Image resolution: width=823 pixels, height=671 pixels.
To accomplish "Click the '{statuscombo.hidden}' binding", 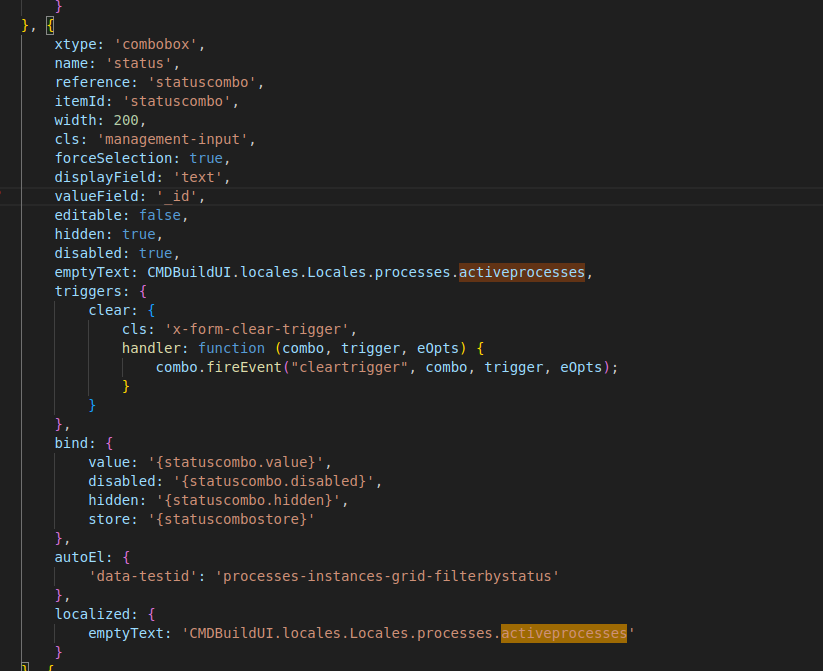I will click(x=248, y=500).
